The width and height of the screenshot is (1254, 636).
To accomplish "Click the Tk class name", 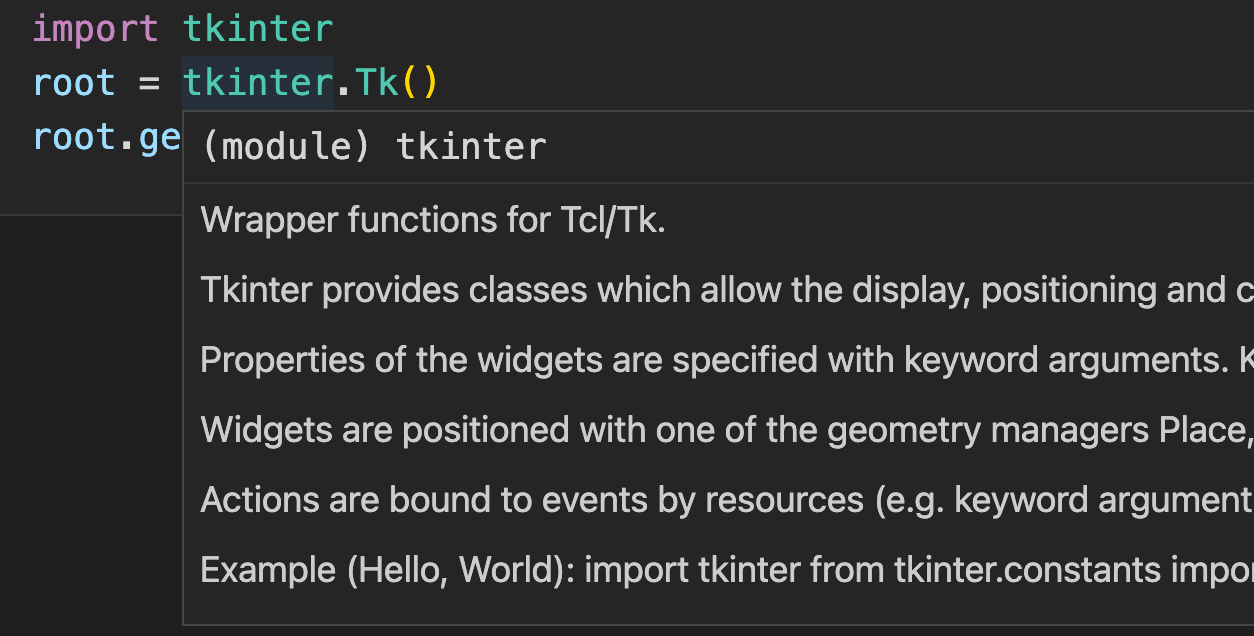I will [378, 82].
